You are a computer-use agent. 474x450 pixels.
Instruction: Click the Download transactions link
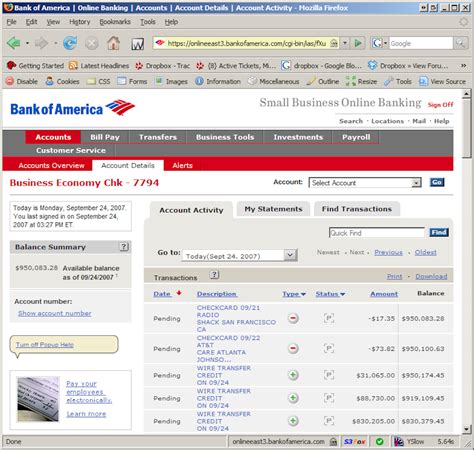[431, 276]
